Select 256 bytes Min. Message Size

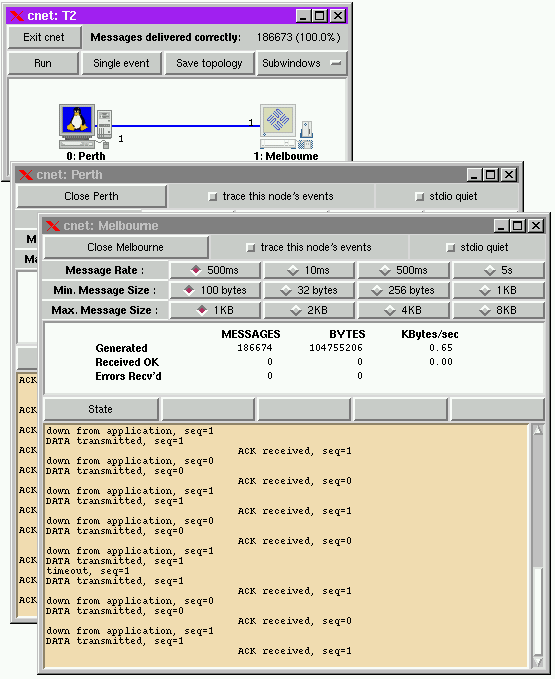[x=403, y=290]
